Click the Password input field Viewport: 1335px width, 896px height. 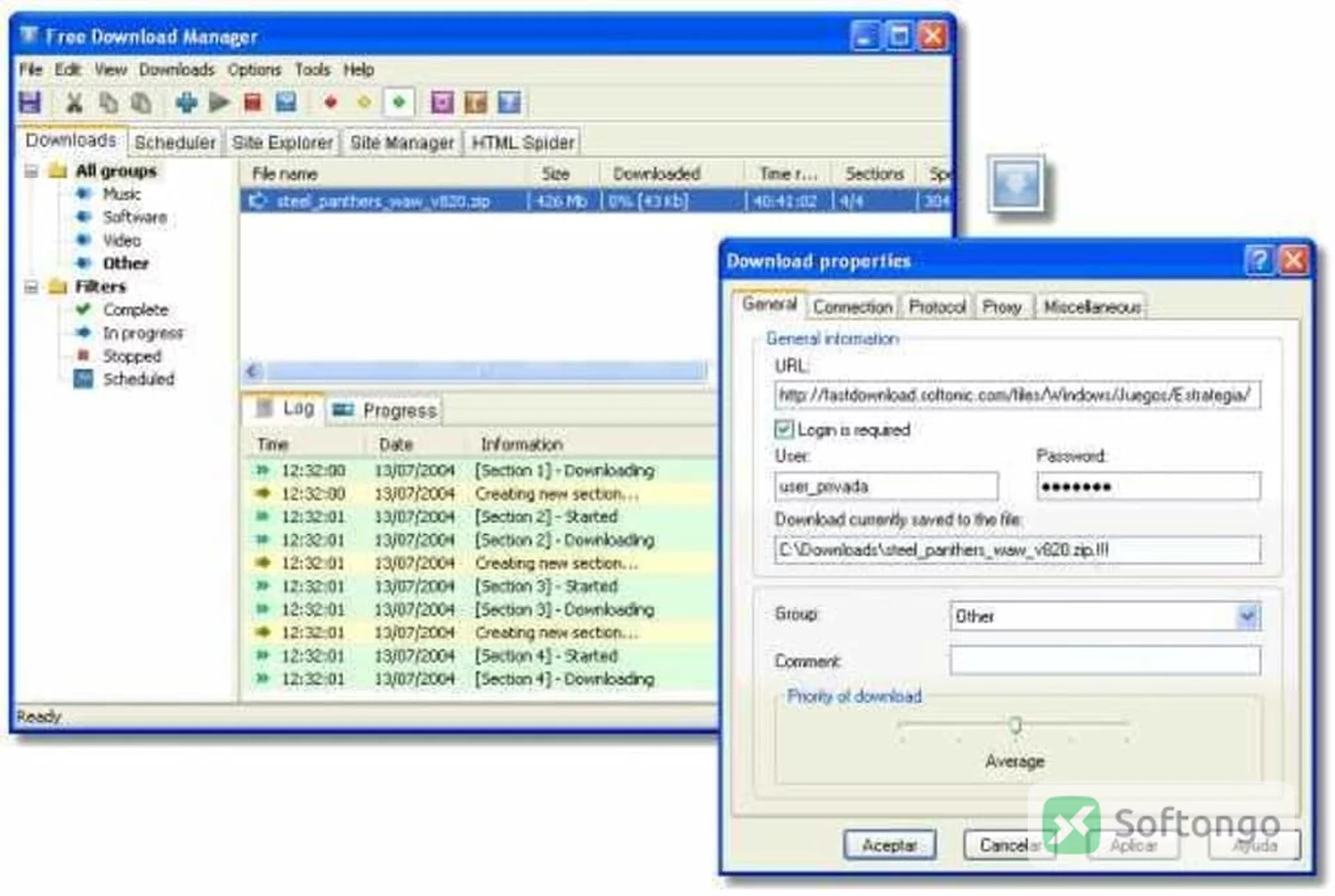1148,487
